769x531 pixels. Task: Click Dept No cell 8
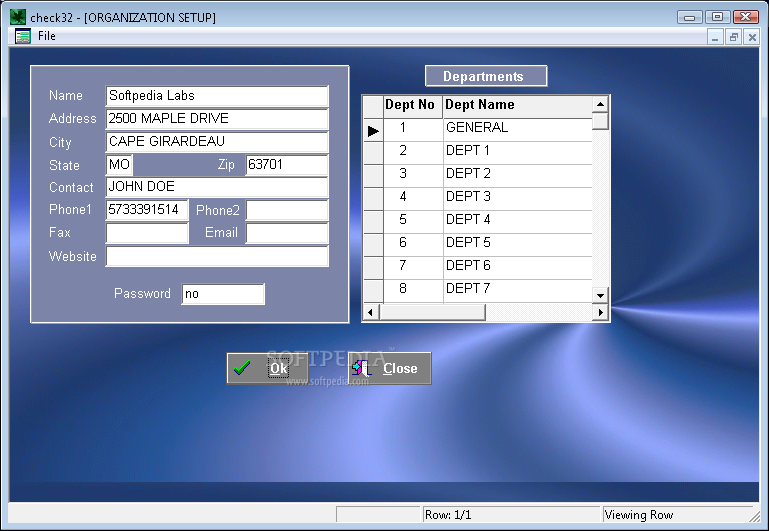coord(413,291)
